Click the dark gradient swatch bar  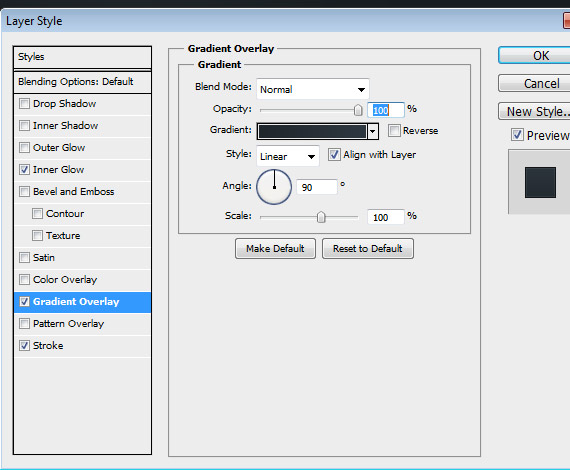[x=313, y=131]
